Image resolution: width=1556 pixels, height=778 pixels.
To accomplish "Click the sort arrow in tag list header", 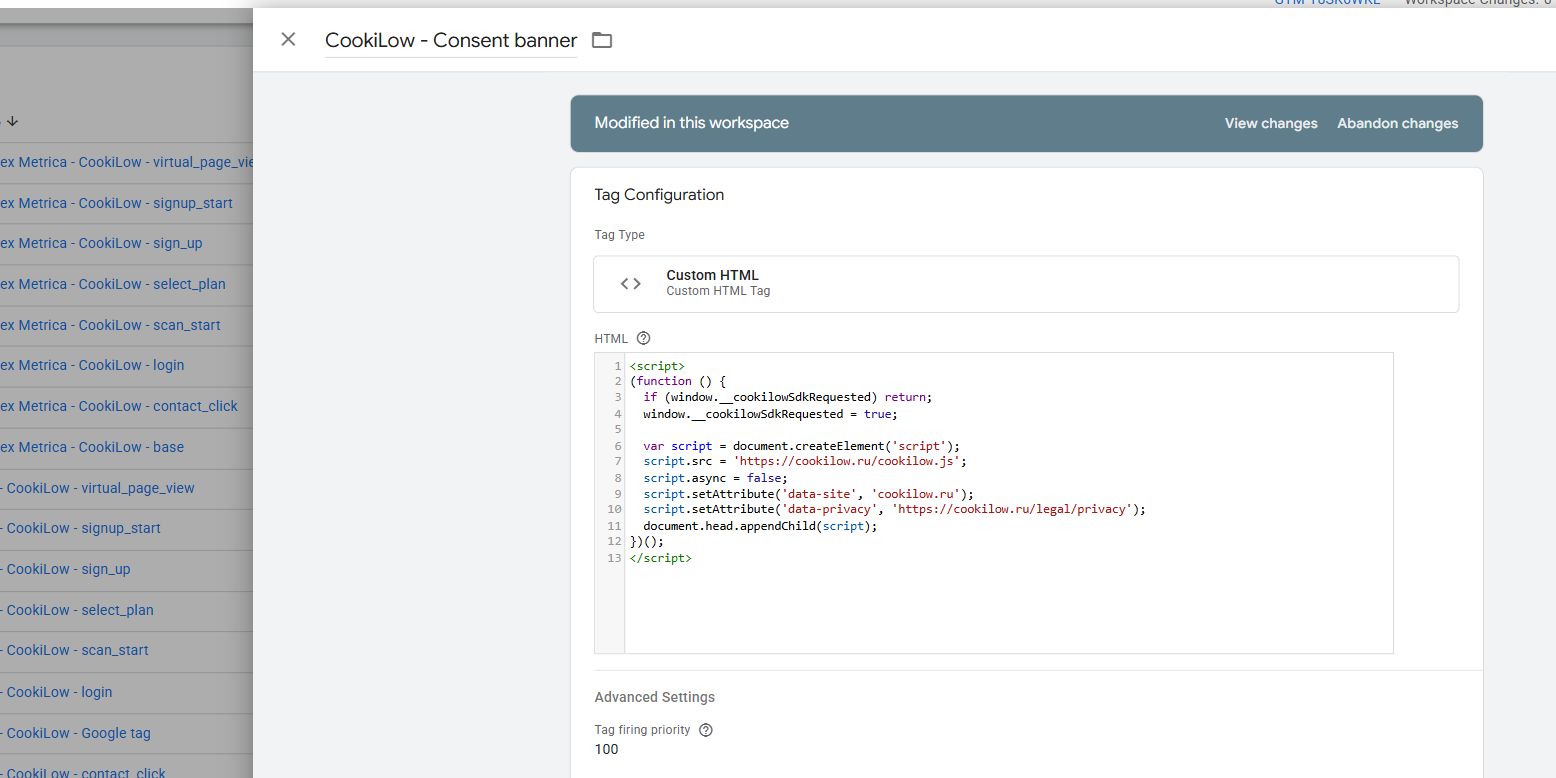I will (x=12, y=122).
